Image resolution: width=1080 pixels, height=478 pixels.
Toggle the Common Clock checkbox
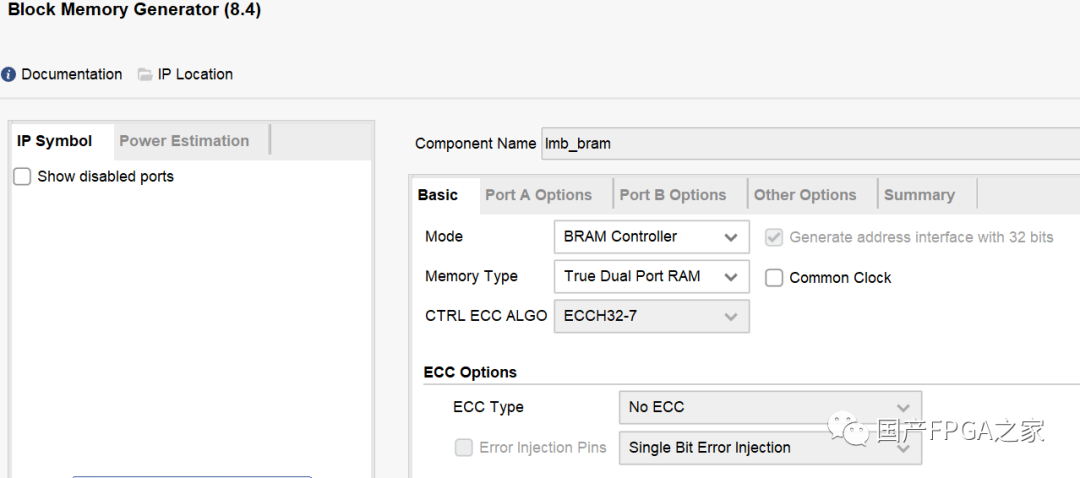(x=774, y=278)
